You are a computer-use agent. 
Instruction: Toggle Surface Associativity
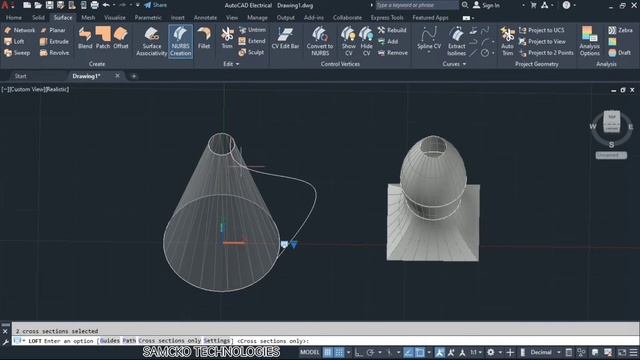151,41
